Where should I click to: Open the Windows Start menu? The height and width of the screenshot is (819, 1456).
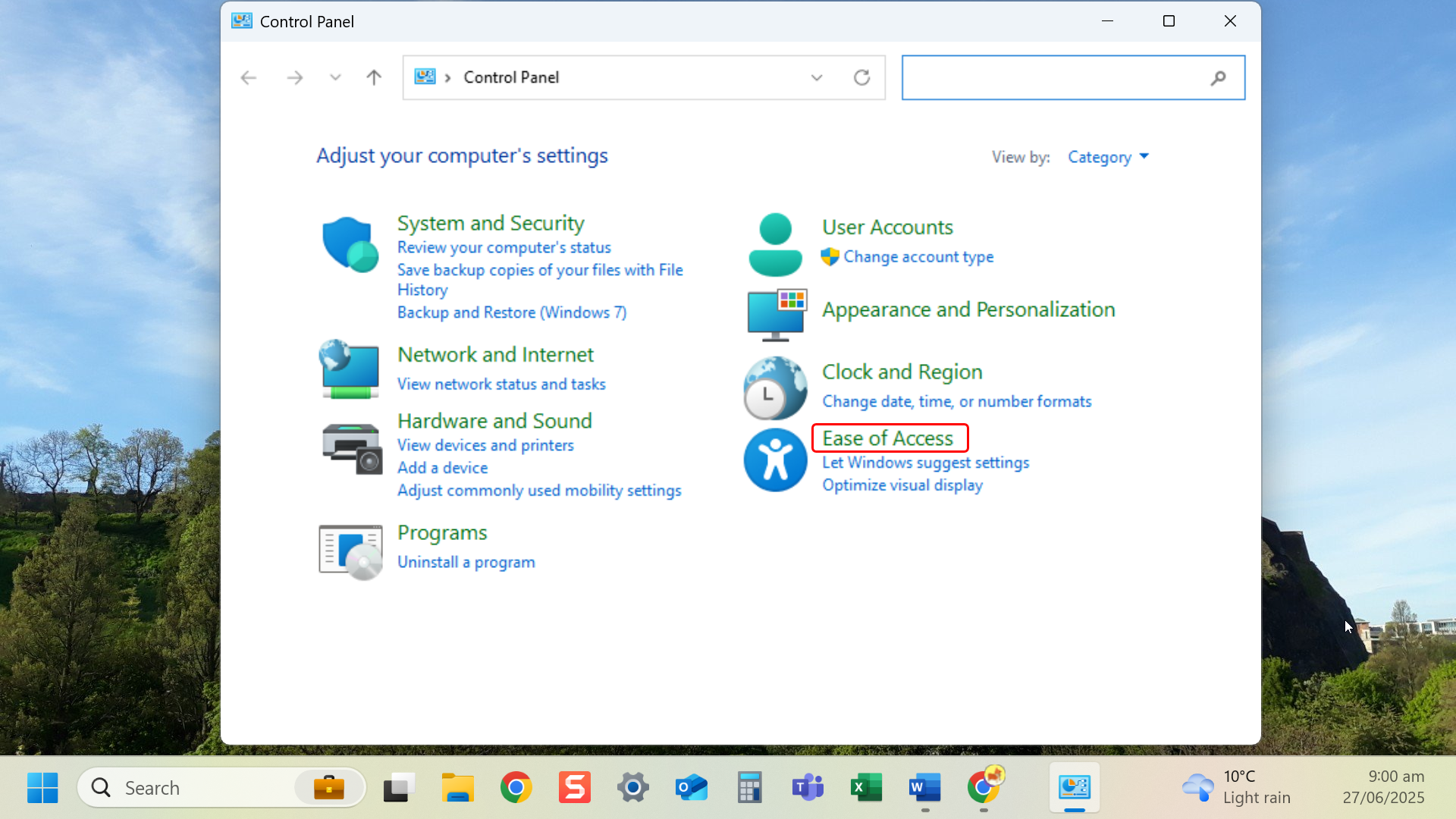coord(42,788)
